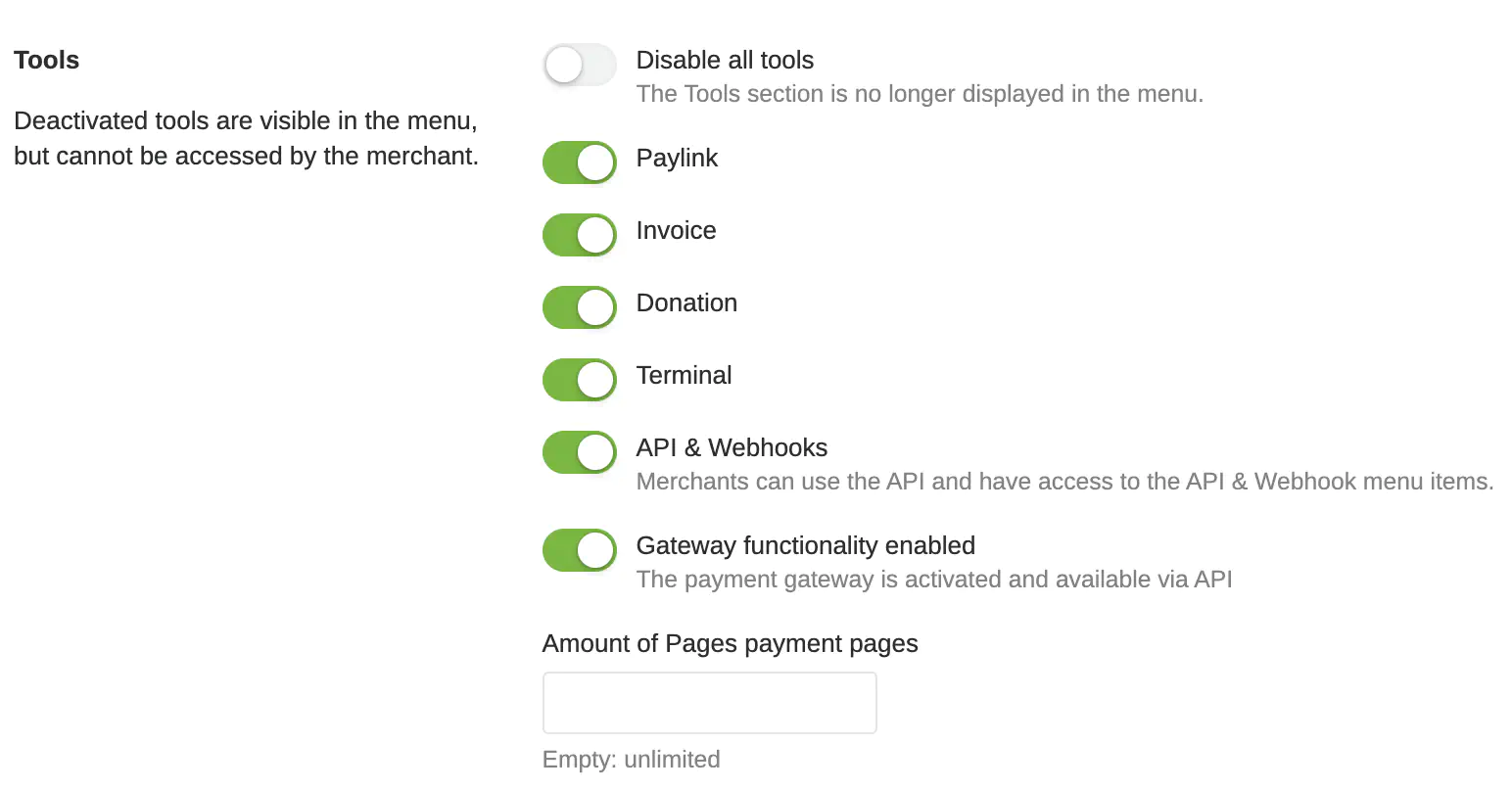Viewport: 1512px width, 791px height.
Task: Click the "Paylink" text label
Action: 677,159
